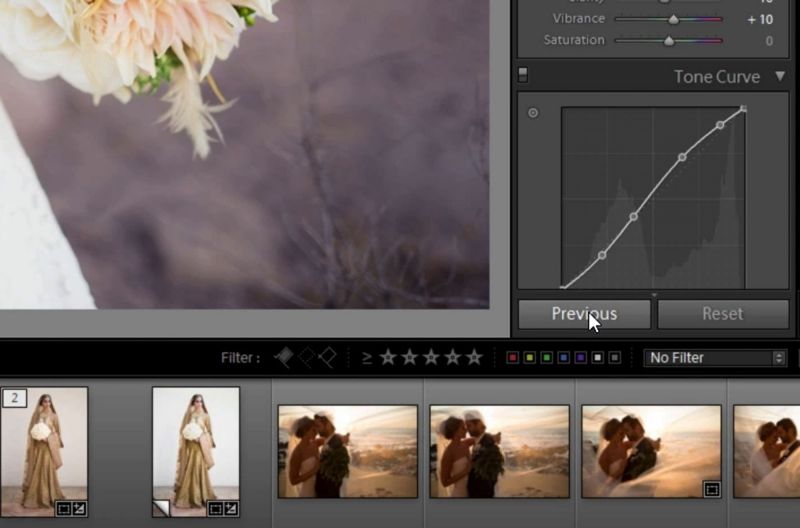Click crop badge on first bride thumbnail

[63, 509]
